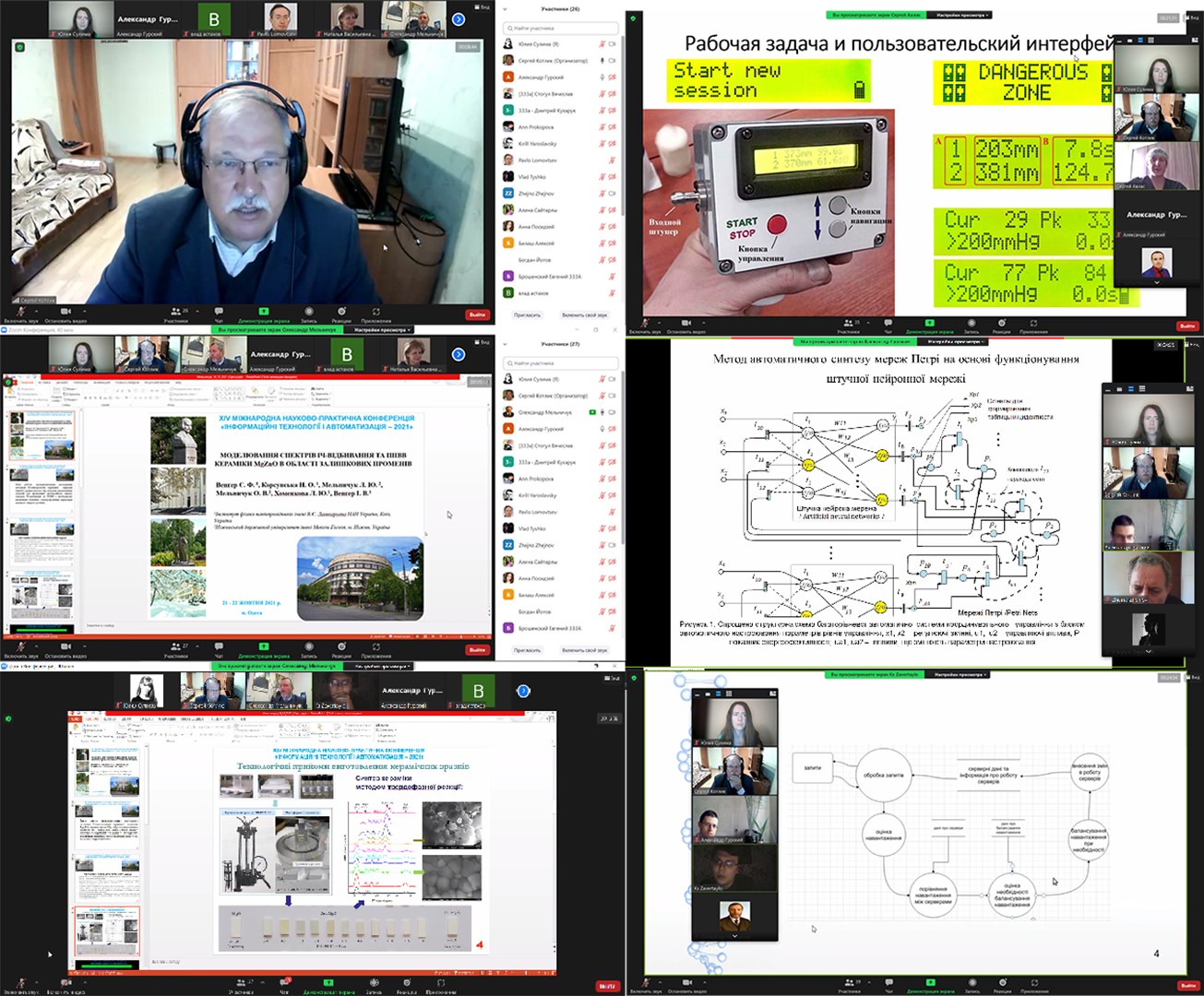Click Включить свой звук in Участники (26) panel
1204x996 pixels.
[x=585, y=314]
